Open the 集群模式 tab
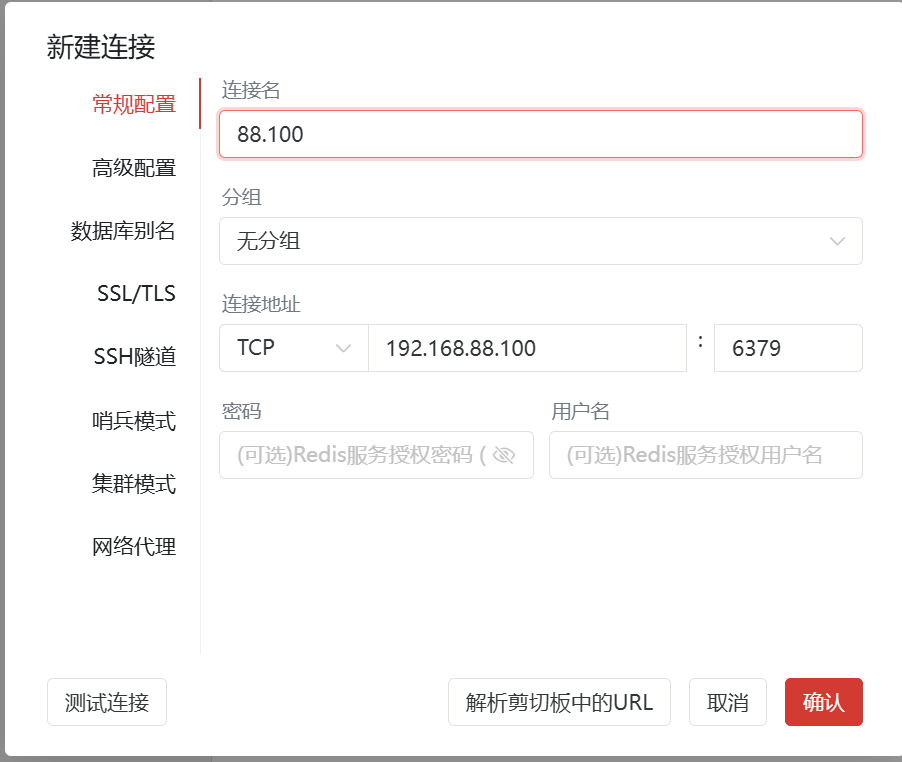The width and height of the screenshot is (902, 762). coord(134,483)
